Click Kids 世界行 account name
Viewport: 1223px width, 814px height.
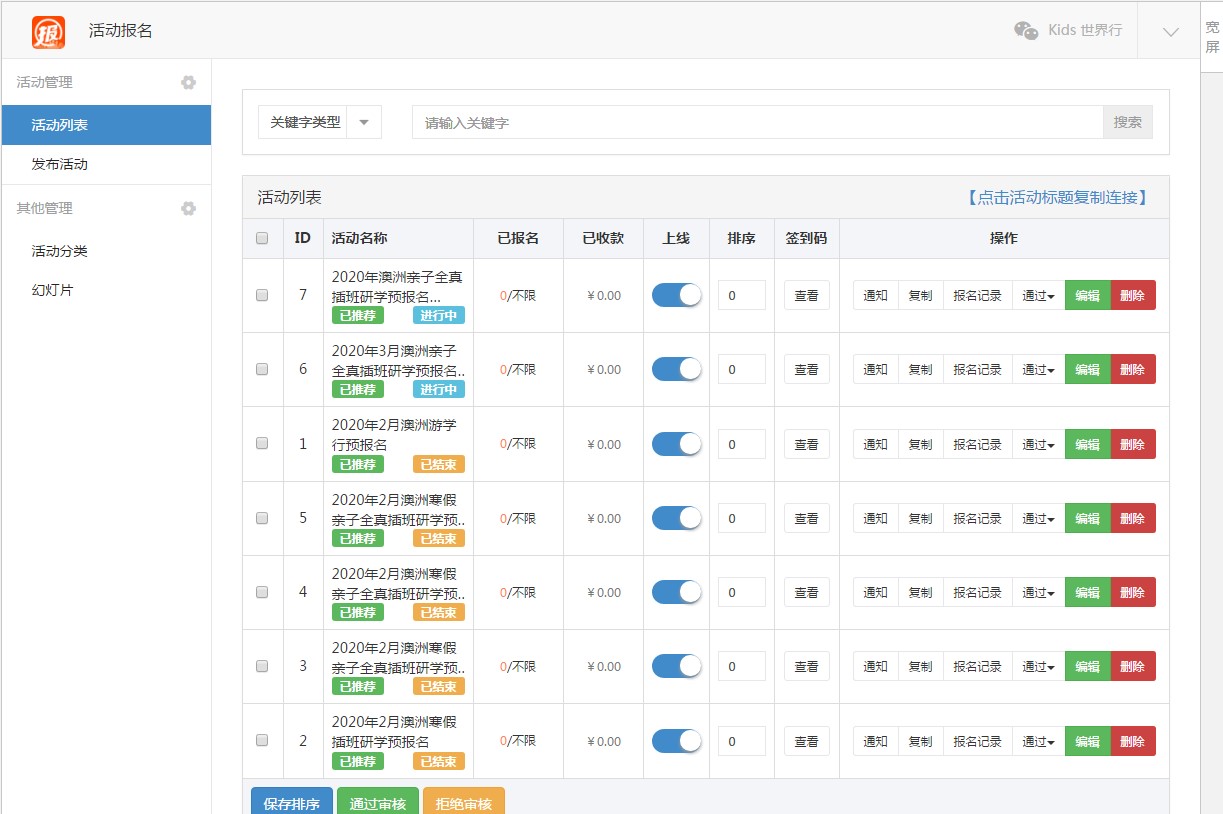(1085, 30)
